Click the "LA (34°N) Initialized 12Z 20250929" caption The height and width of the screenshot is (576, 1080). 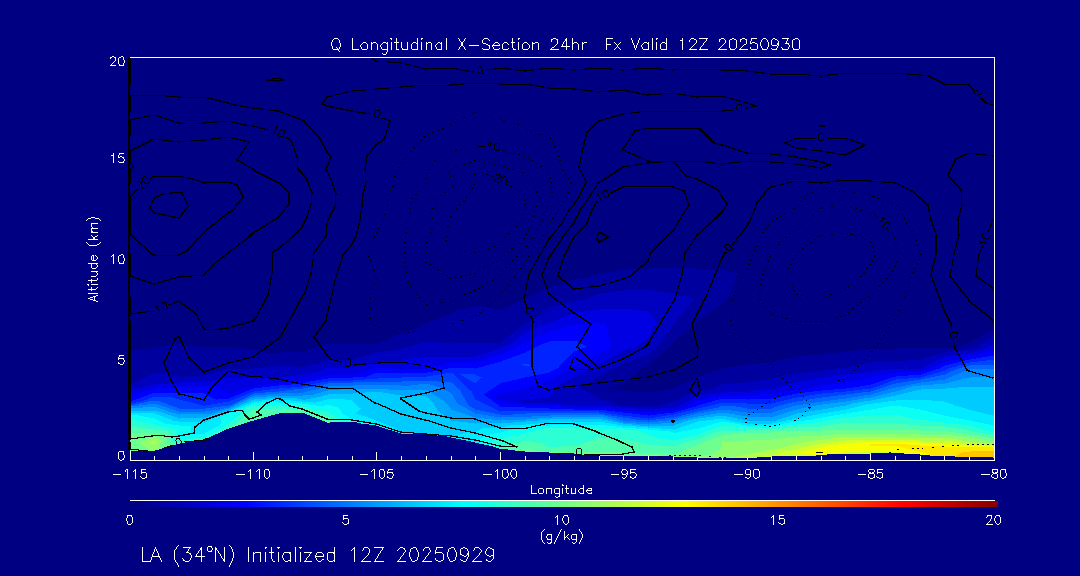click(x=319, y=554)
